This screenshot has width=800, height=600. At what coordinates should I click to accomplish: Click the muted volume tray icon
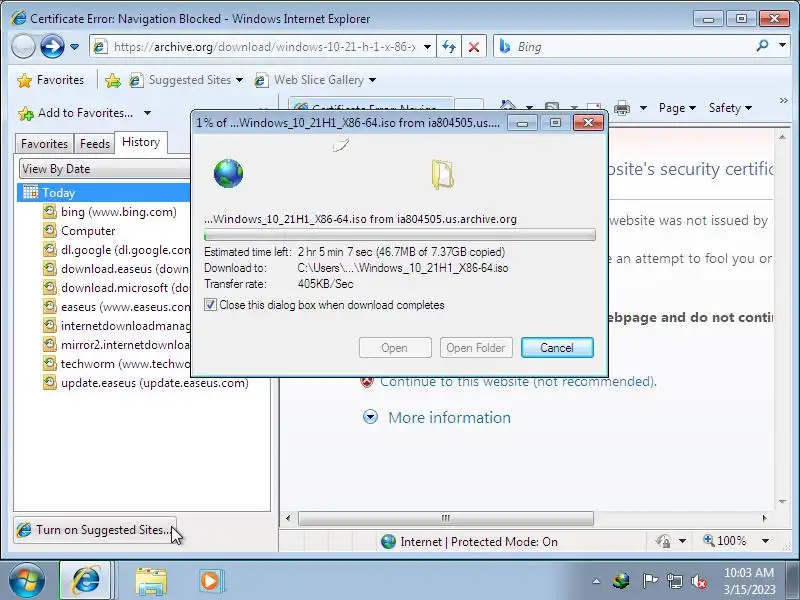[x=699, y=581]
